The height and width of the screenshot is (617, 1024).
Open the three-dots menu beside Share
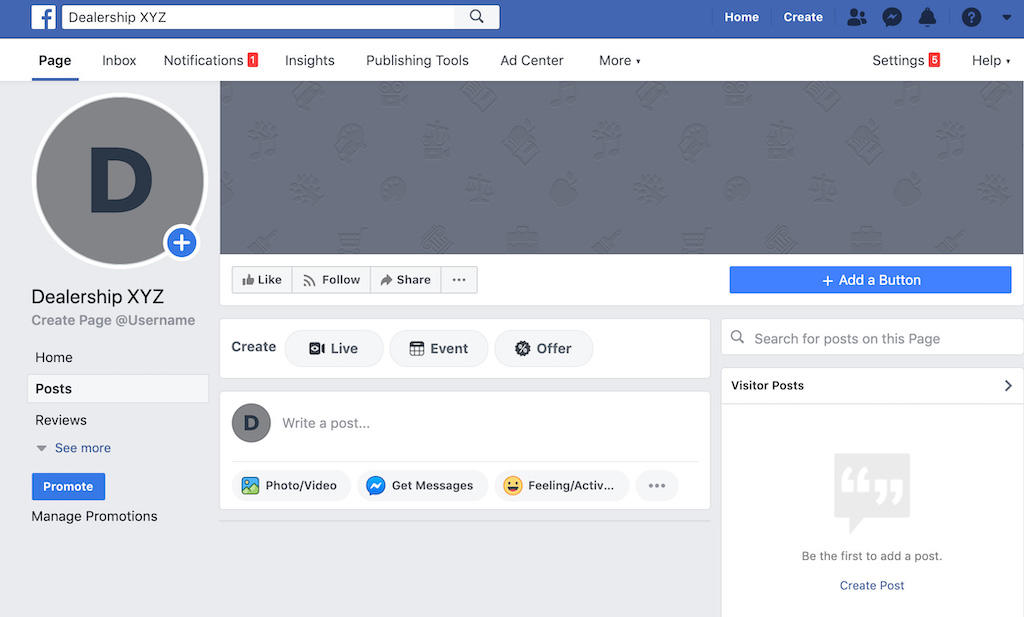tap(459, 280)
